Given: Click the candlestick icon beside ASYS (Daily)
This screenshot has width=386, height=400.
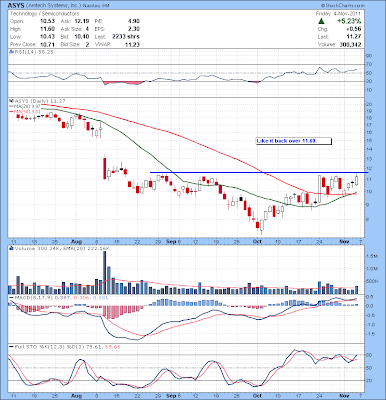Looking at the screenshot, I should [x=11, y=100].
